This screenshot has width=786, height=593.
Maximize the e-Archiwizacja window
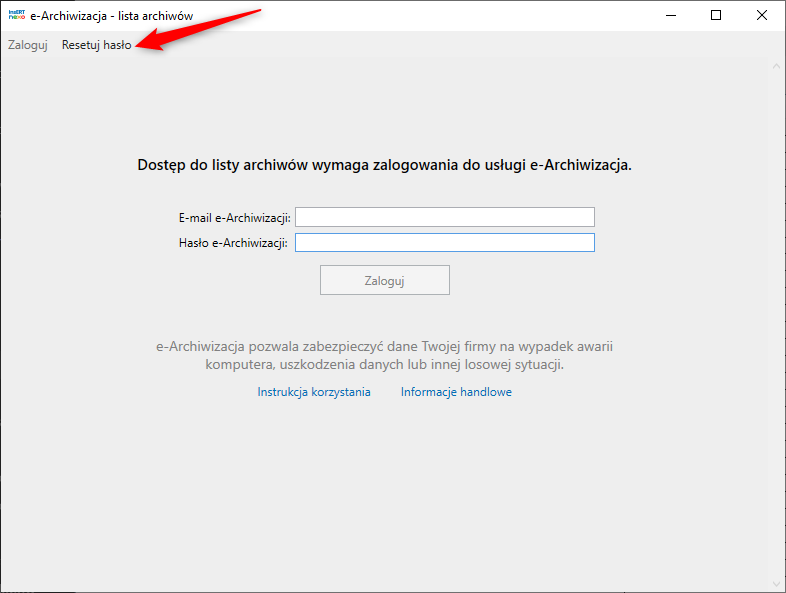click(716, 16)
